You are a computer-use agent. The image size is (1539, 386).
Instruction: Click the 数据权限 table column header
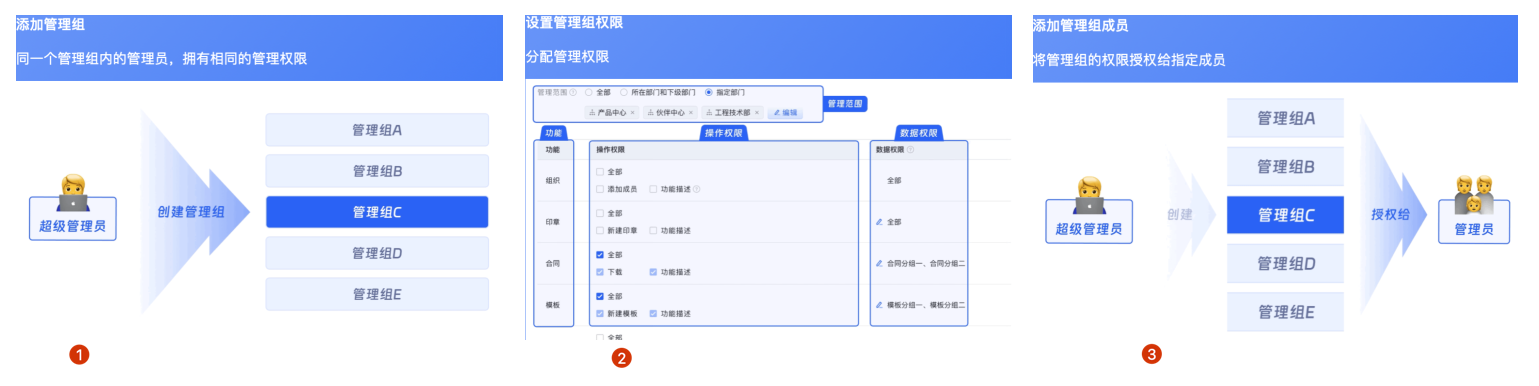tap(889, 150)
